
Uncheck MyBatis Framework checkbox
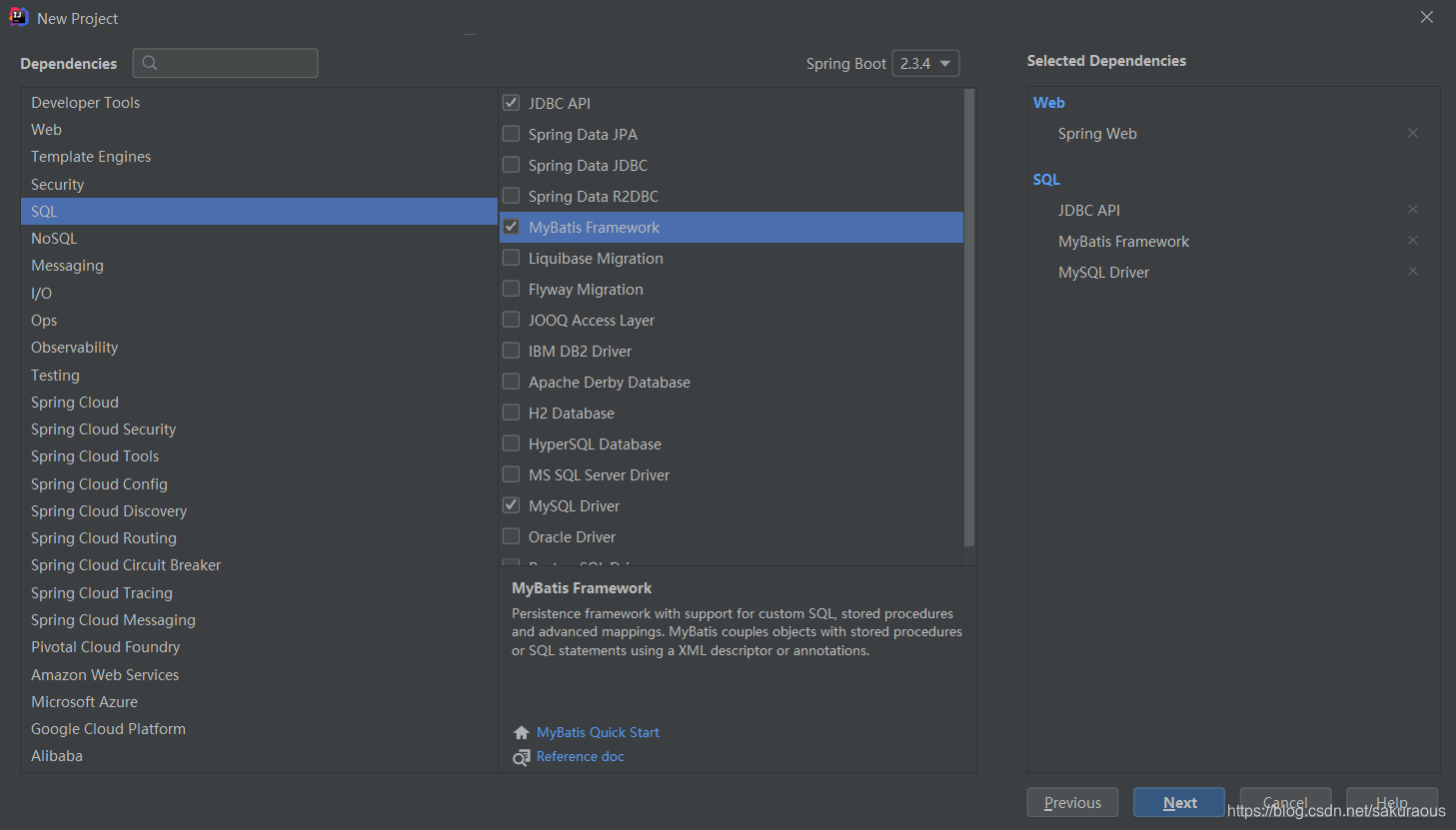coord(511,227)
